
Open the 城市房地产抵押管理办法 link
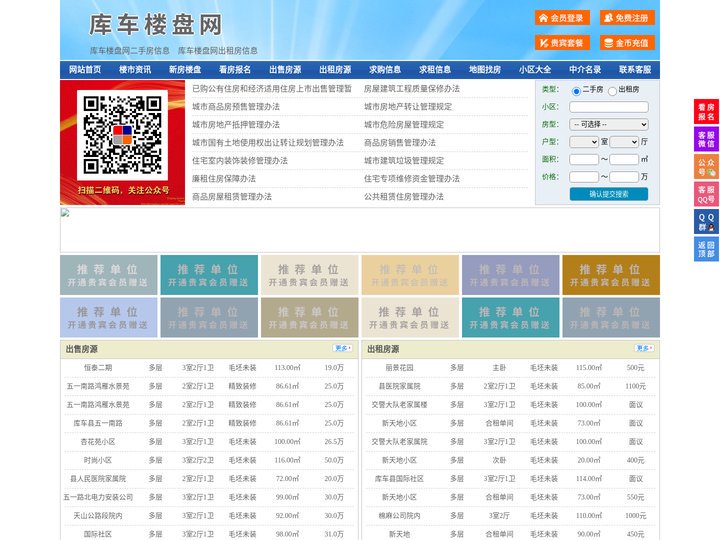coord(236,124)
